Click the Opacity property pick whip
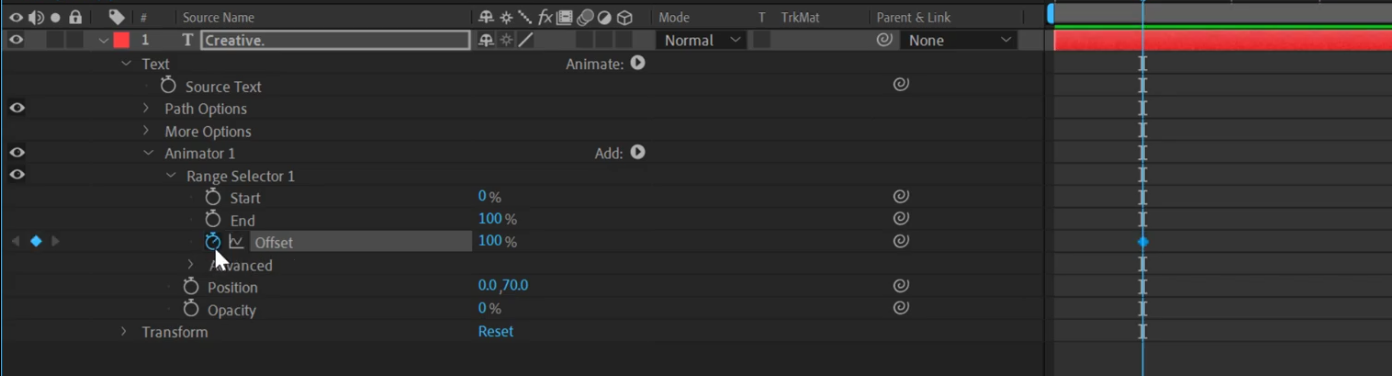The height and width of the screenshot is (376, 1392). click(x=901, y=308)
